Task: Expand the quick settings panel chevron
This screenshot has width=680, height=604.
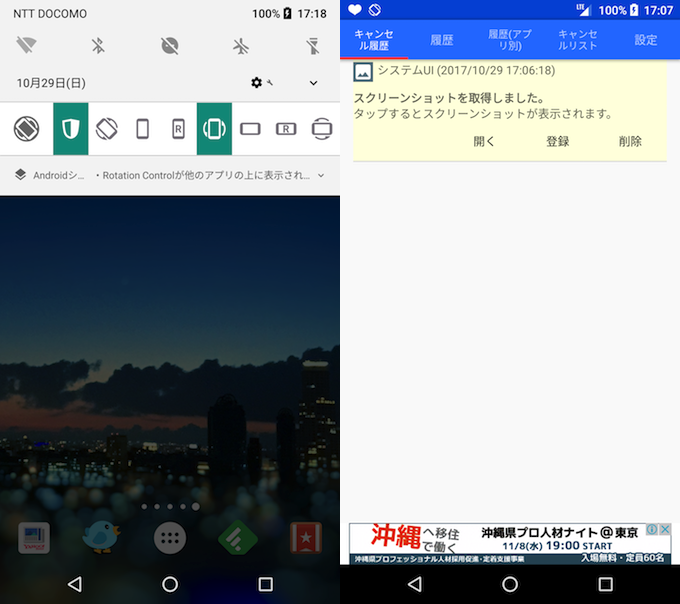Action: 313,83
